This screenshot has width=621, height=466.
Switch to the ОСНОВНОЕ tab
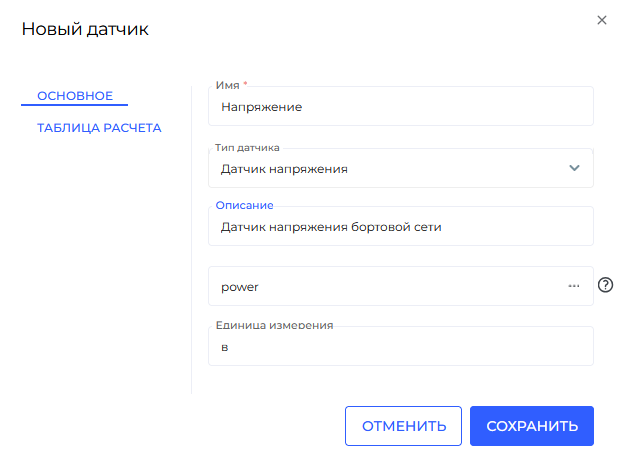point(74,96)
